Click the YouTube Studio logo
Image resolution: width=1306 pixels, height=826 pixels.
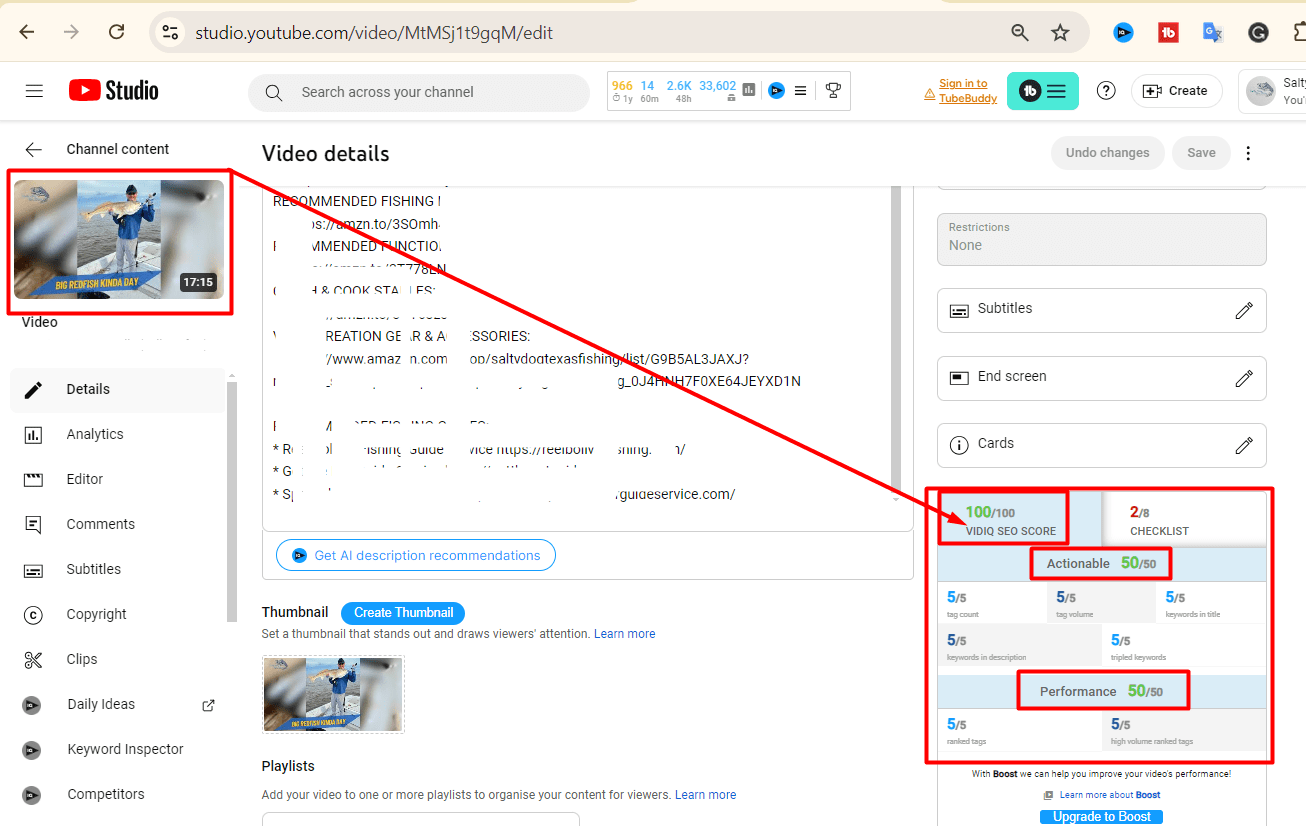click(x=114, y=91)
